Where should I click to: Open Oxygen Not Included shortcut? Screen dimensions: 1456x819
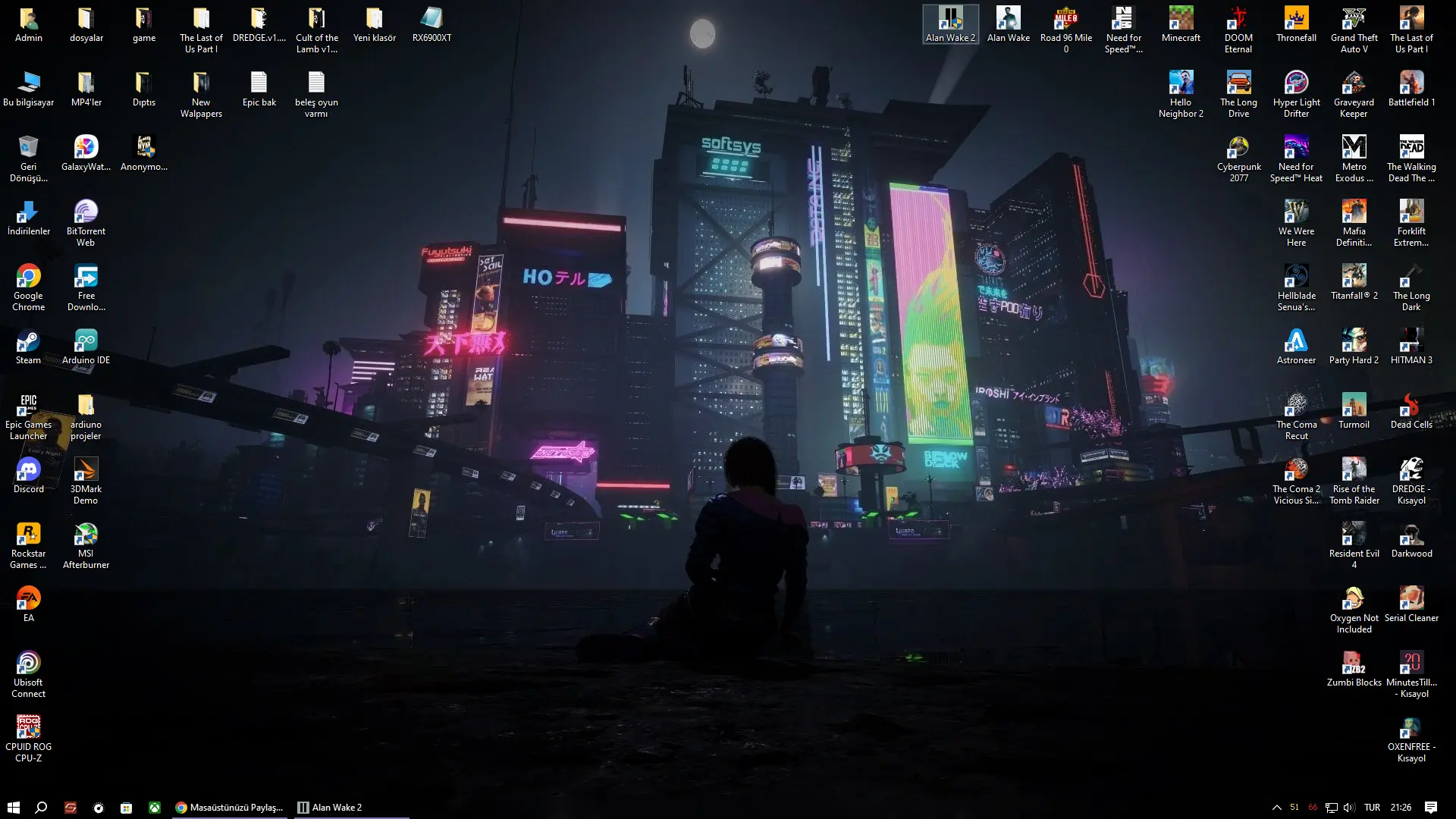pos(1354,610)
